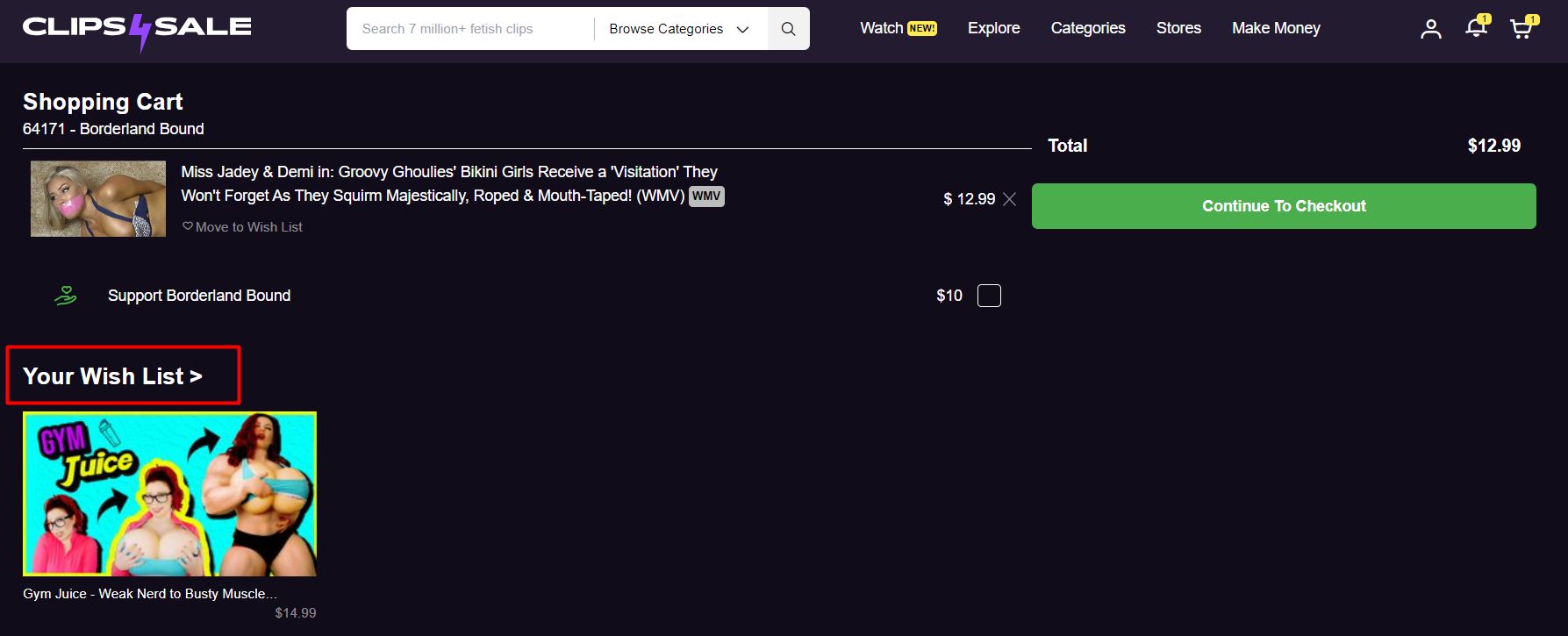Image resolution: width=1568 pixels, height=636 pixels.
Task: Open the user account icon
Action: point(1431,29)
